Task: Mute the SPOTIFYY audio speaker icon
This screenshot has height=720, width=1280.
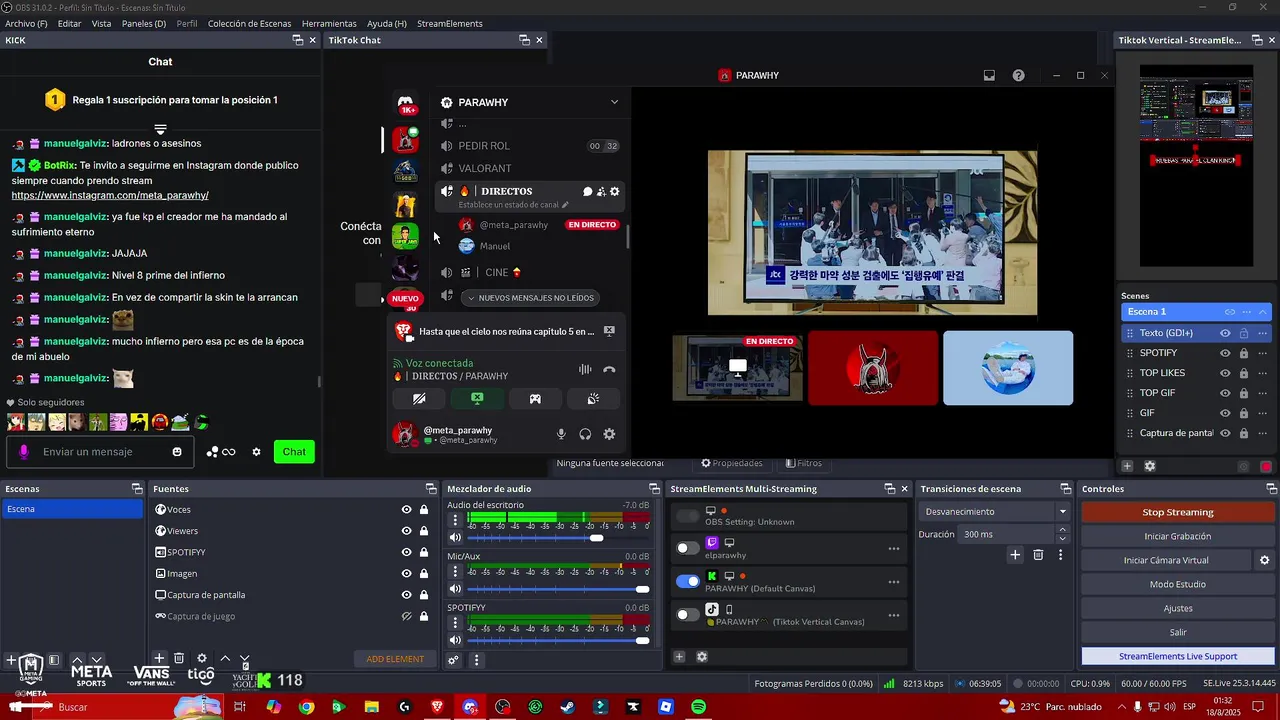Action: click(x=455, y=640)
